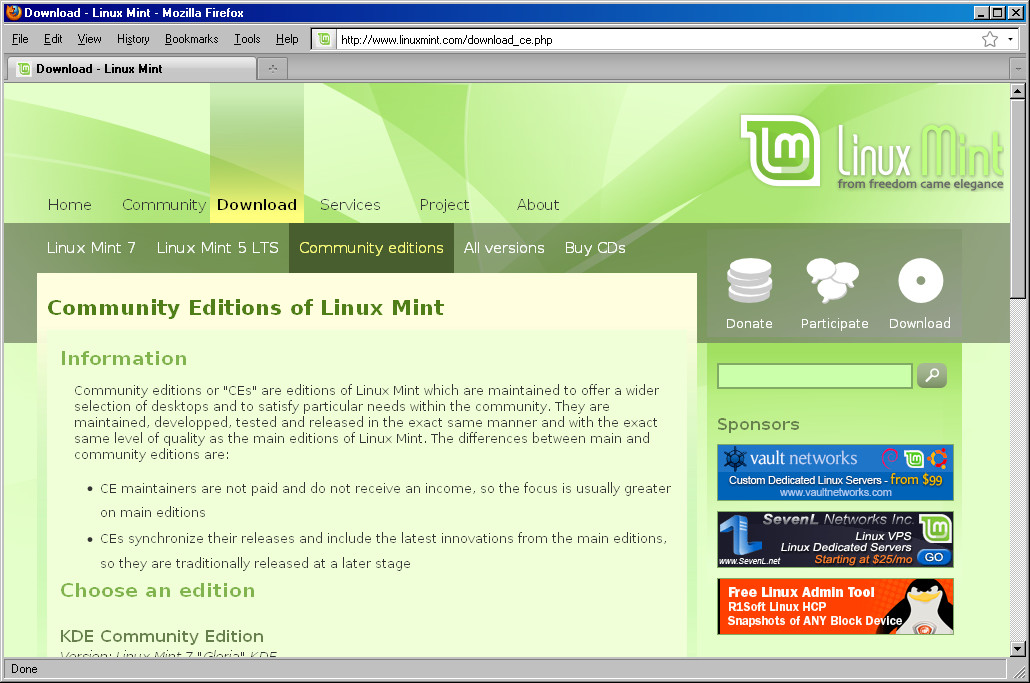The width and height of the screenshot is (1030, 683).
Task: Open the Free Linux Admin Tool banner
Action: (835, 606)
